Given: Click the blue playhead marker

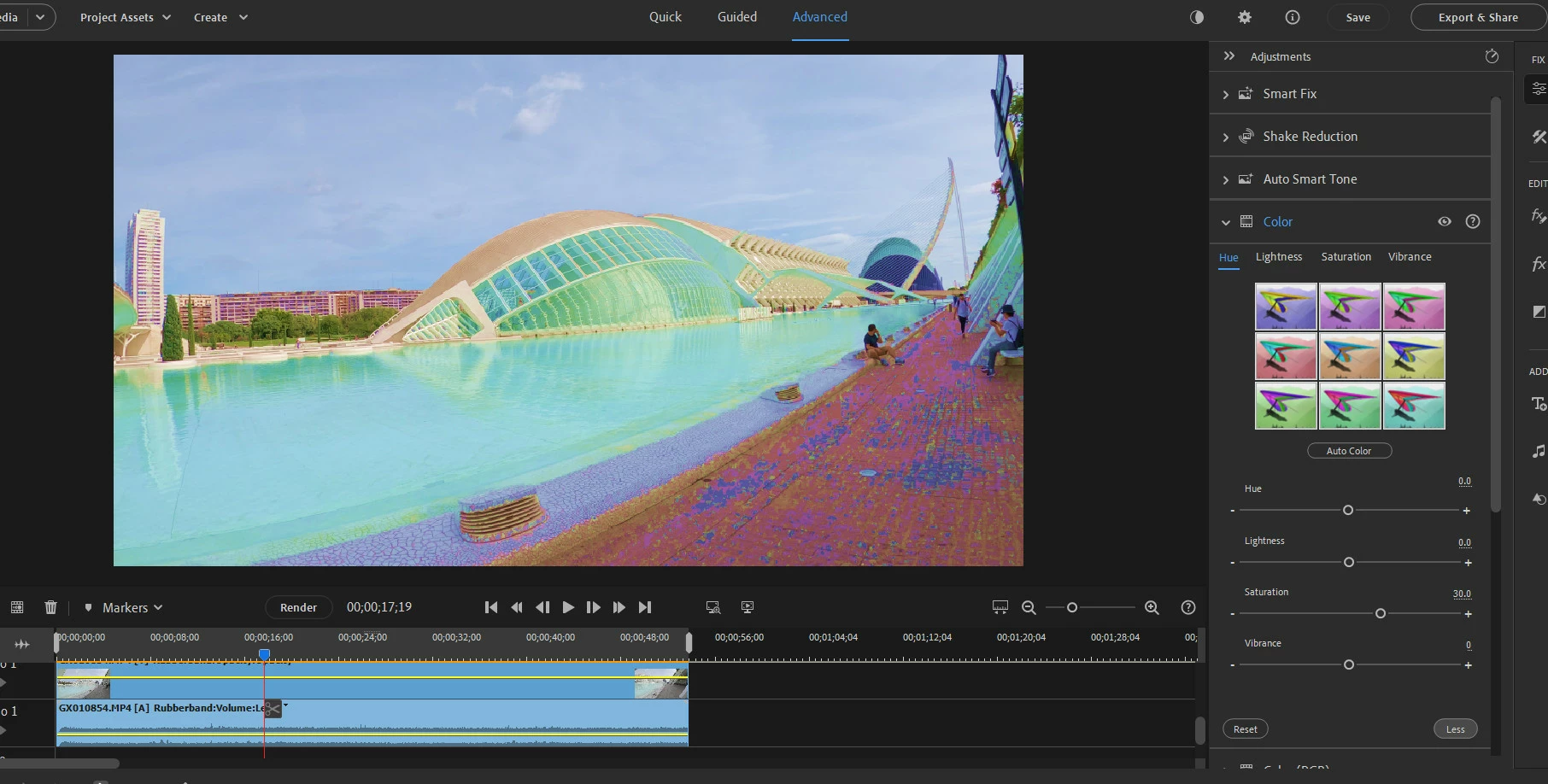Looking at the screenshot, I should coord(265,654).
